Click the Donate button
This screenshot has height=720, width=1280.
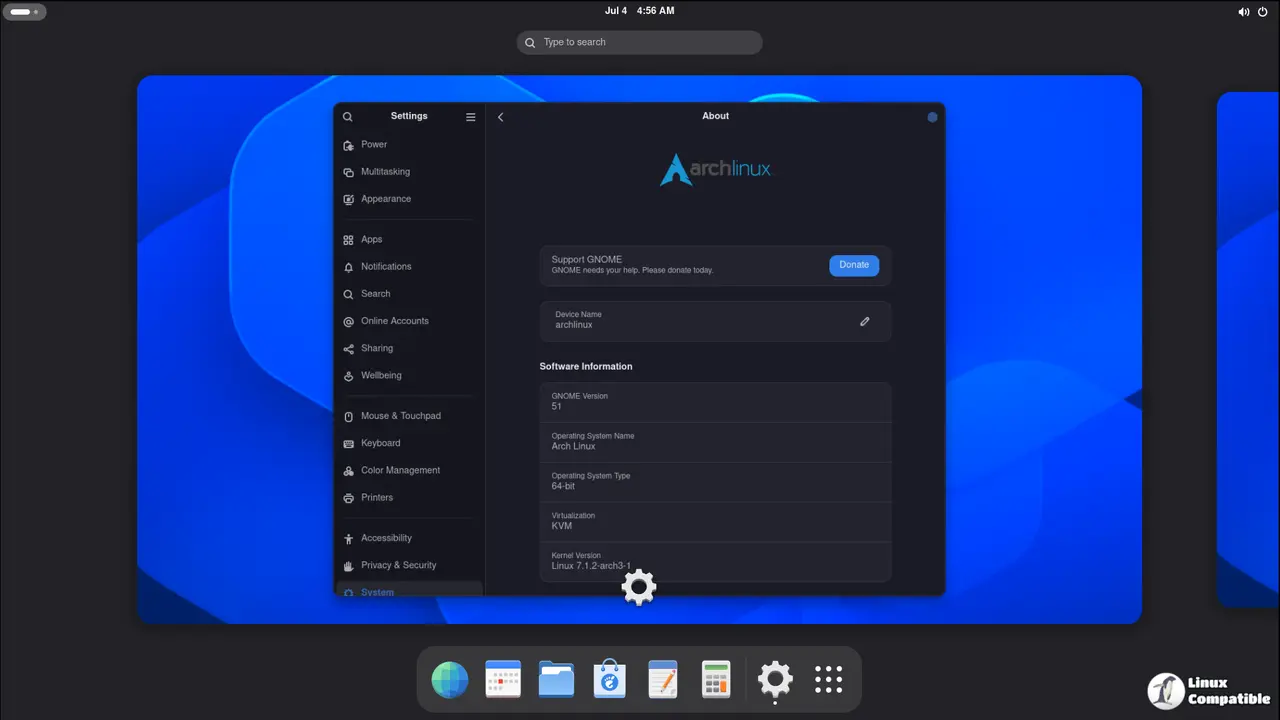coord(854,265)
